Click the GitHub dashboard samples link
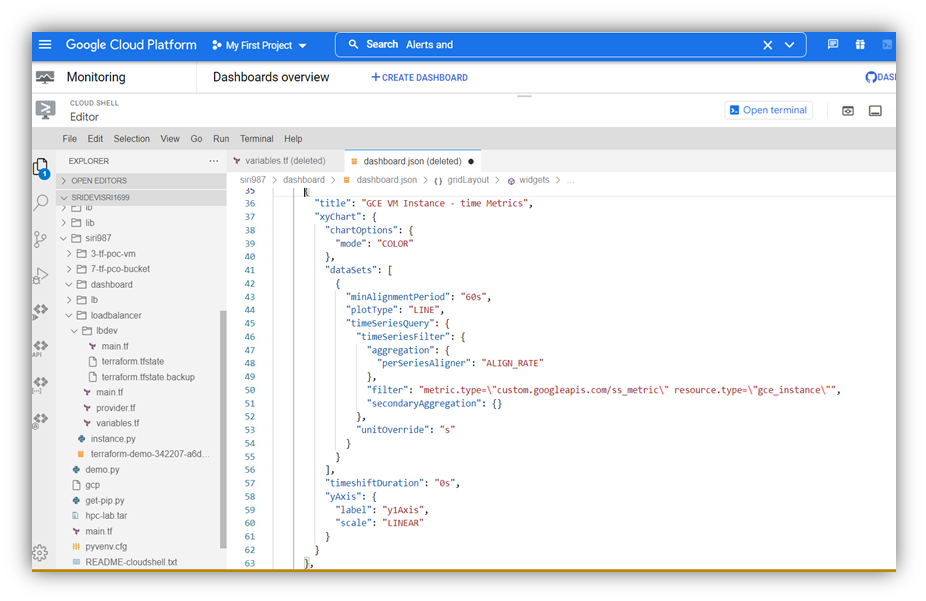Screen dimensions: 926x601 click(881, 77)
